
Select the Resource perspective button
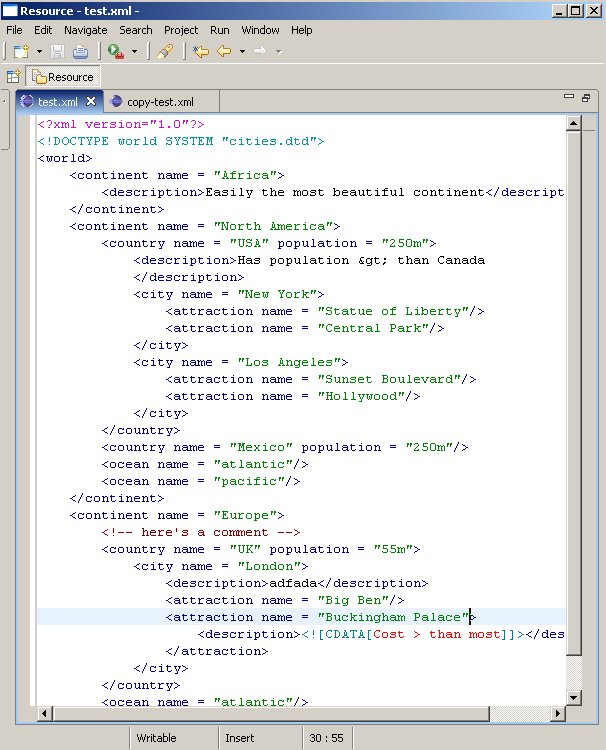[63, 76]
